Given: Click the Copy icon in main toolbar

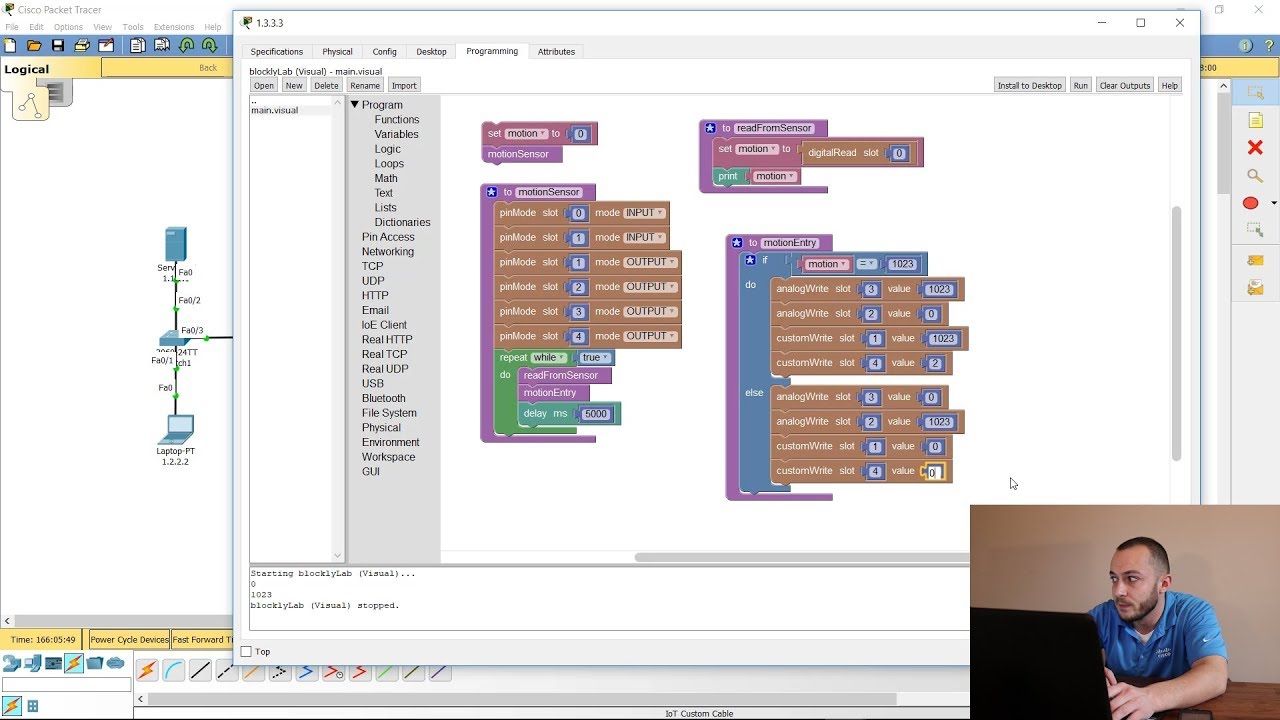Looking at the screenshot, I should tap(138, 45).
